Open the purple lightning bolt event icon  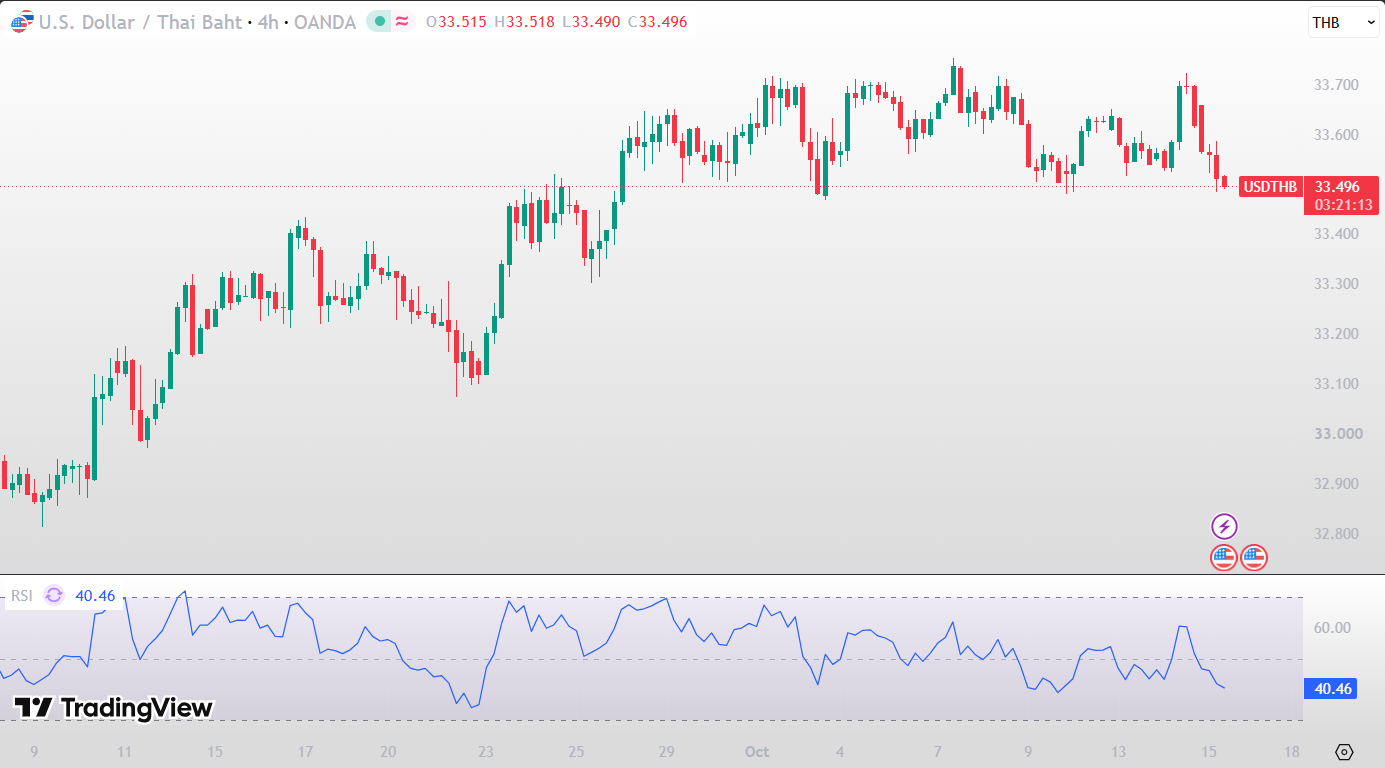coord(1224,526)
